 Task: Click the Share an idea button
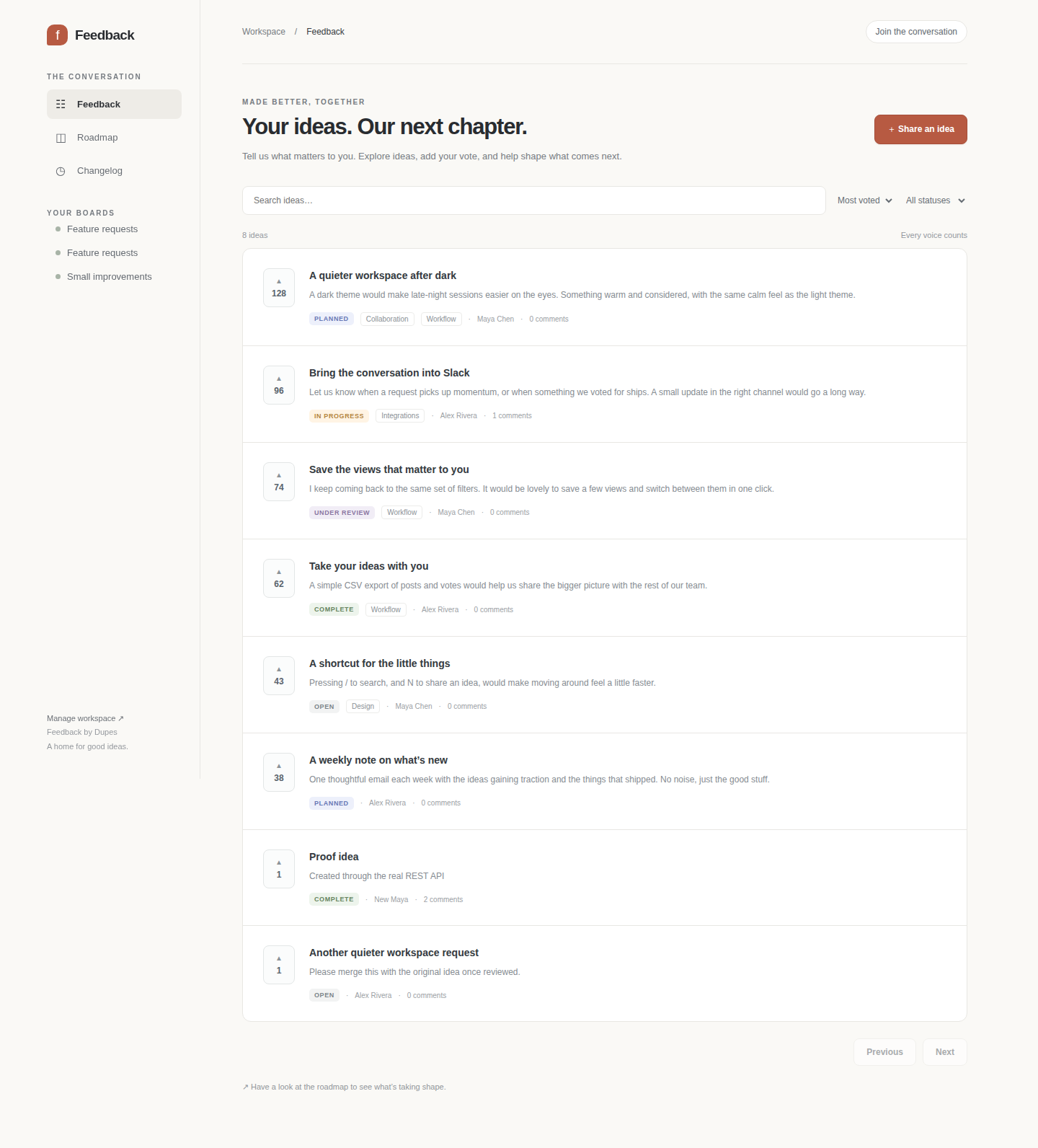921,130
